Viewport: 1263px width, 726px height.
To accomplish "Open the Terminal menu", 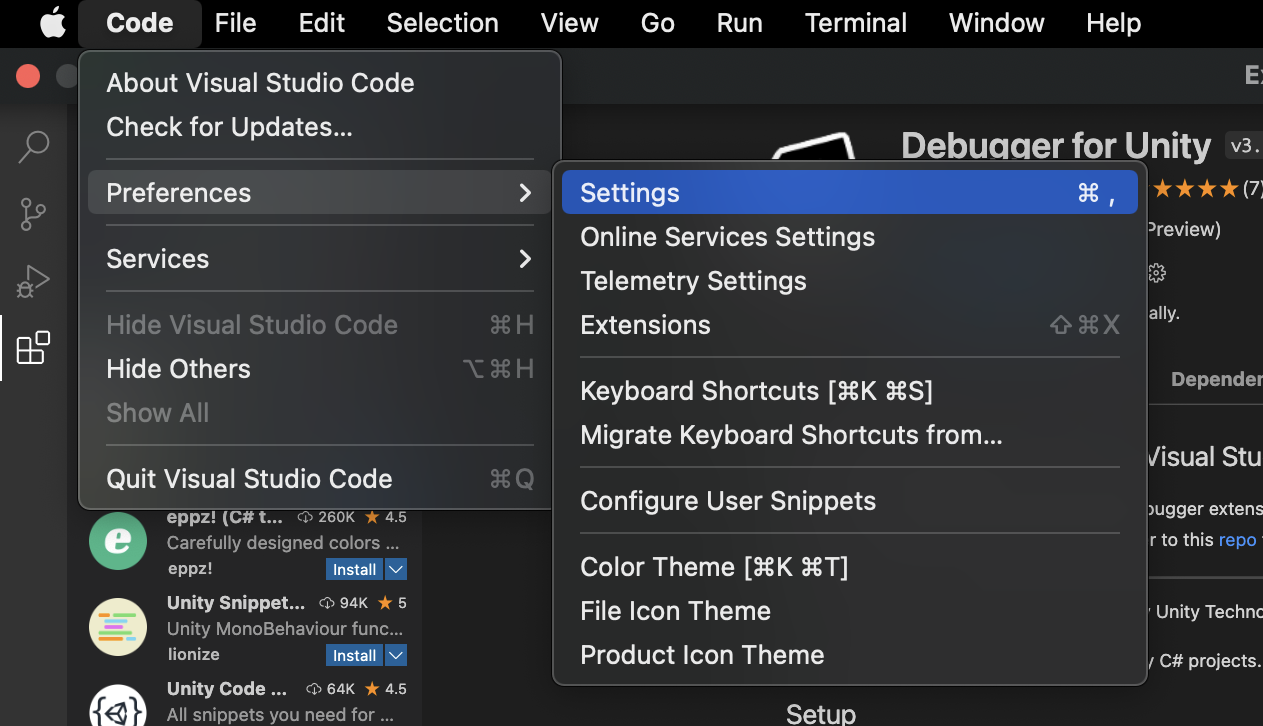I will coord(856,23).
